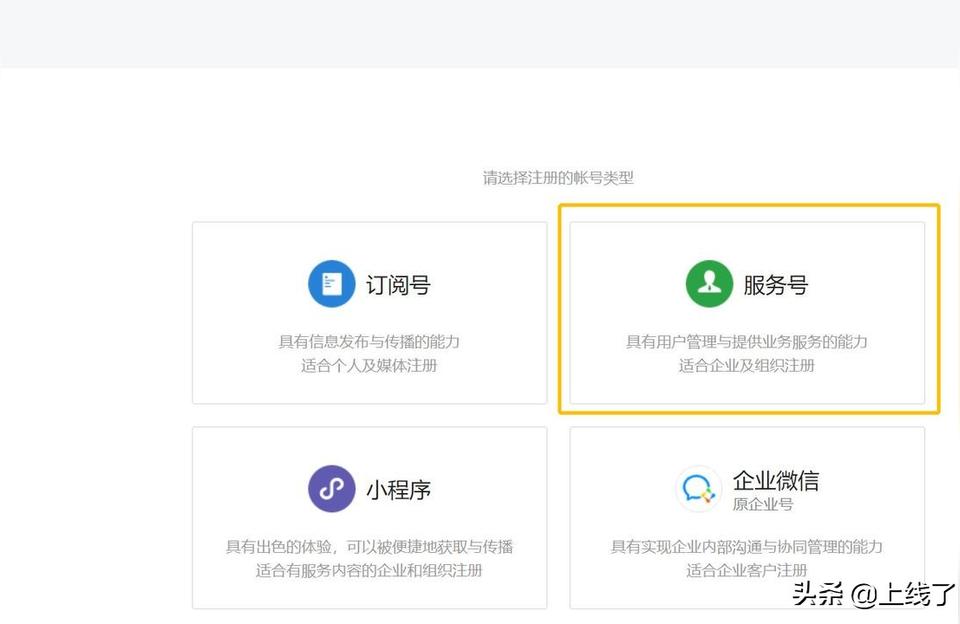Click the heading 请选择注册的帐号类型
The height and width of the screenshot is (624, 960).
558,178
